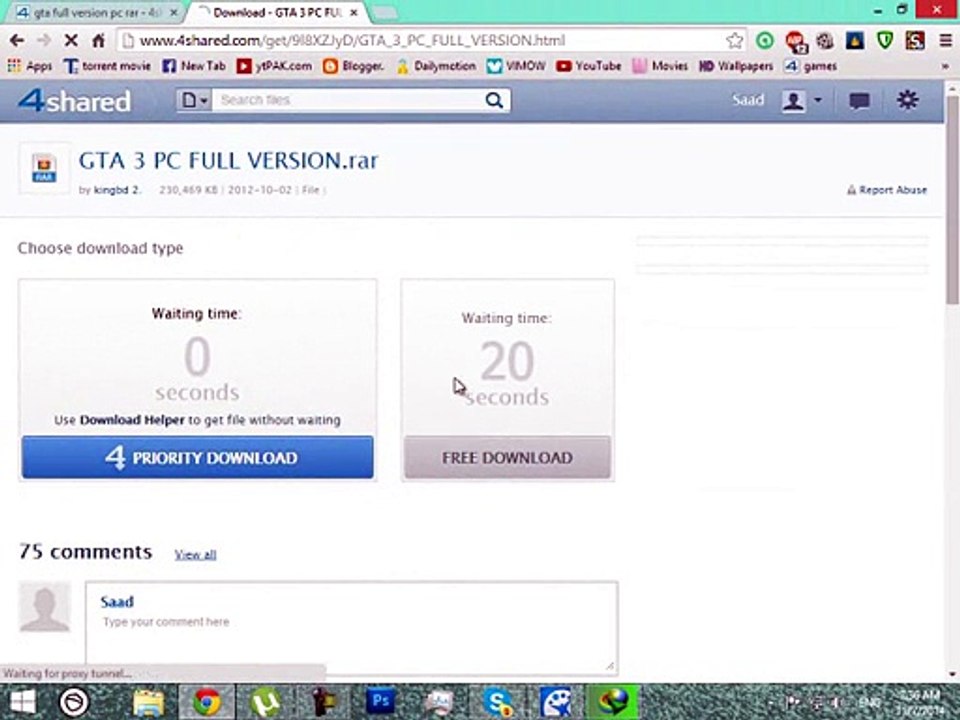Click the blue triangle extension icon
The image size is (960, 720).
click(x=855, y=41)
